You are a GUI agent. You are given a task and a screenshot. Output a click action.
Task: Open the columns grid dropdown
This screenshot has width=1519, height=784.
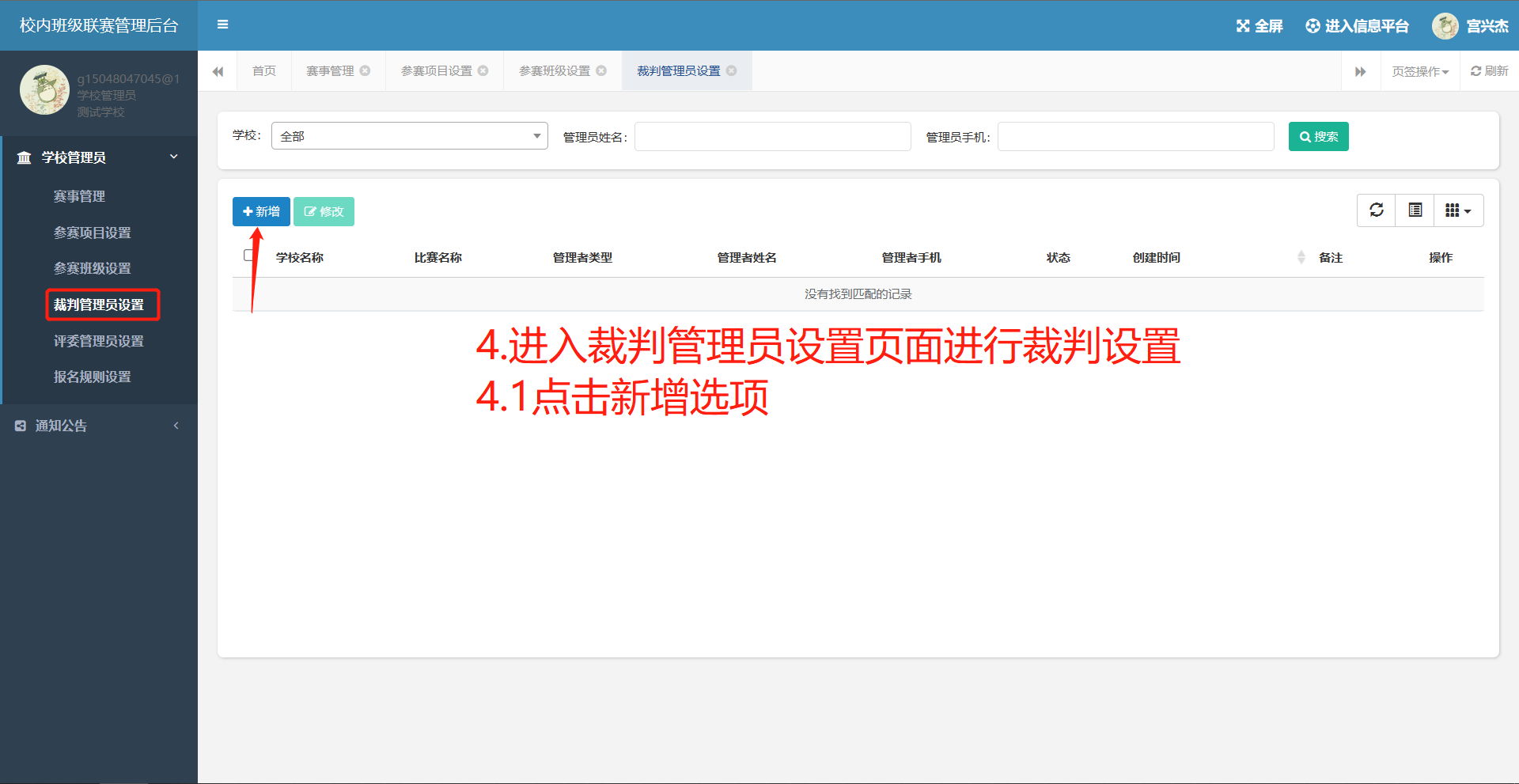click(x=1458, y=210)
